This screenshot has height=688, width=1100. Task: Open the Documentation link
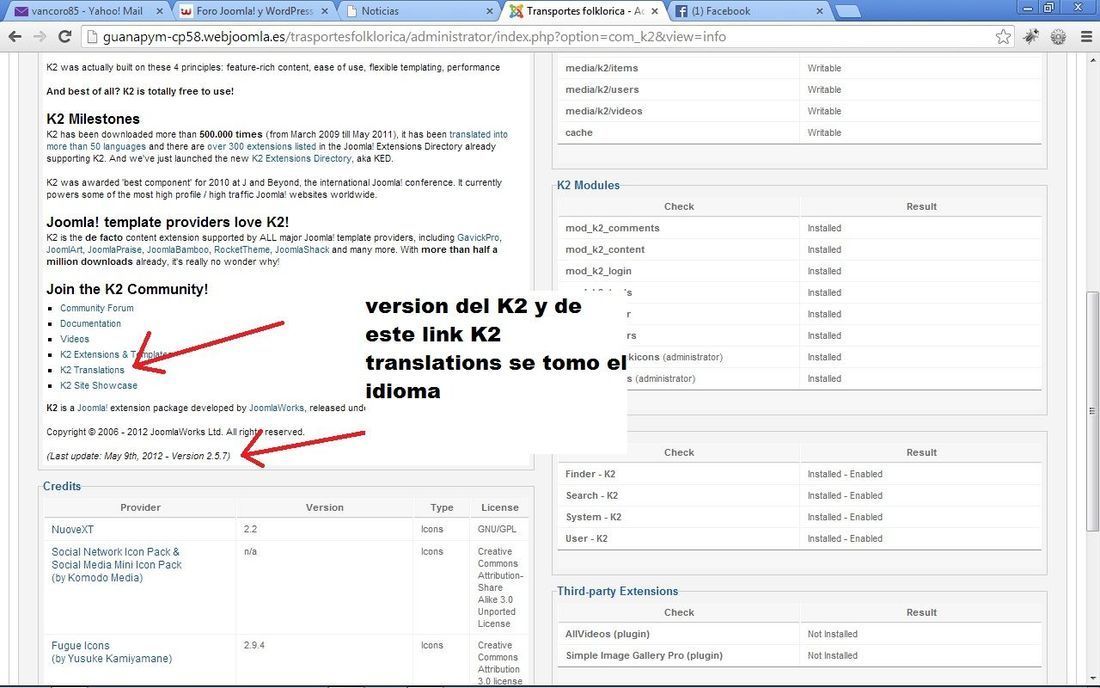(x=90, y=323)
